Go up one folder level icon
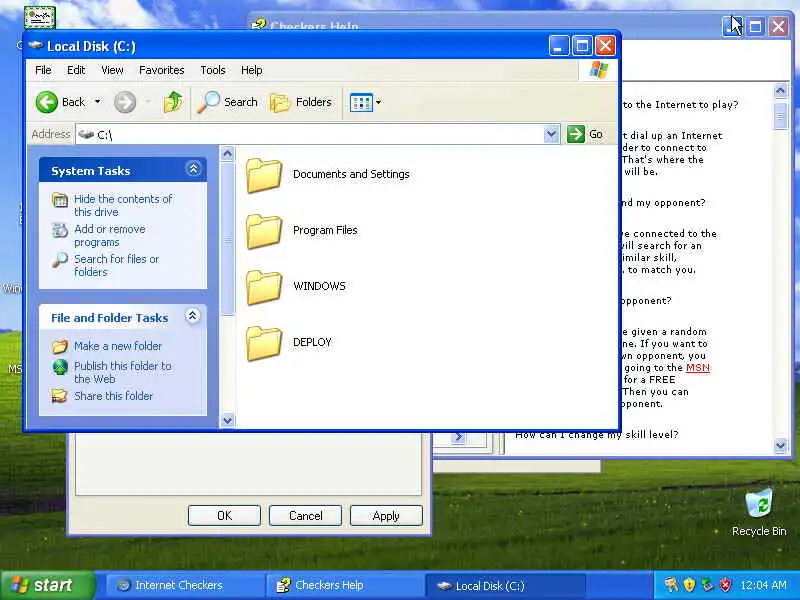 click(173, 102)
